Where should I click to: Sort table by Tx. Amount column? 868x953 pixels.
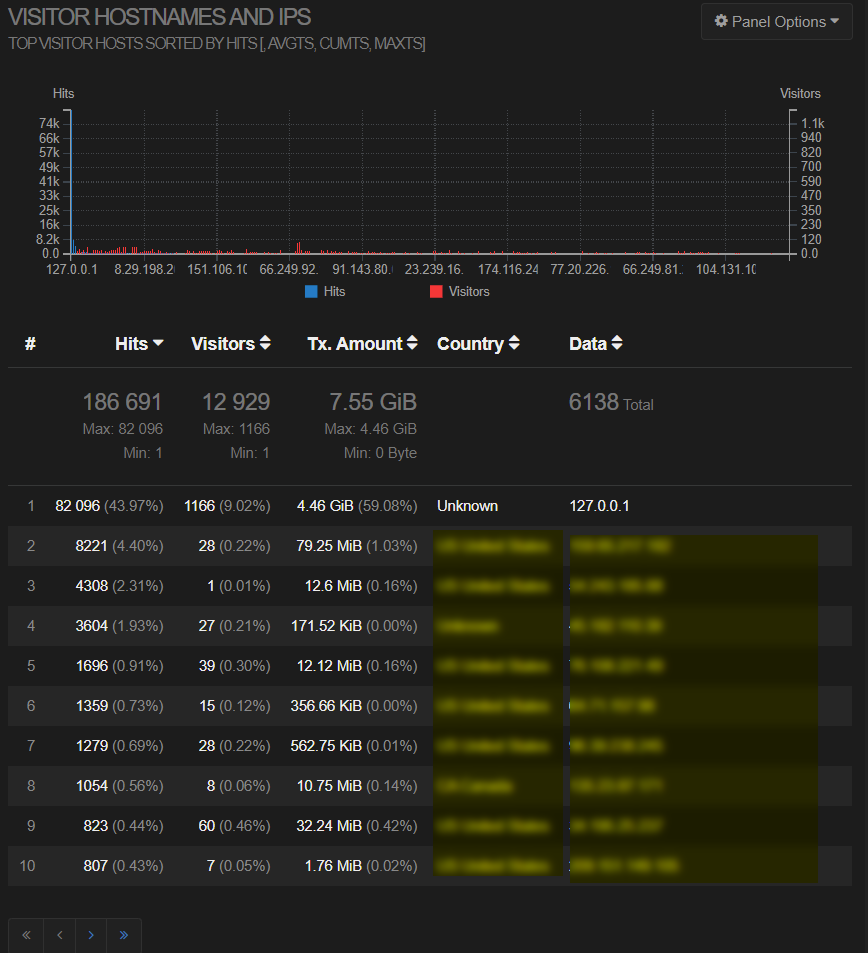point(362,344)
